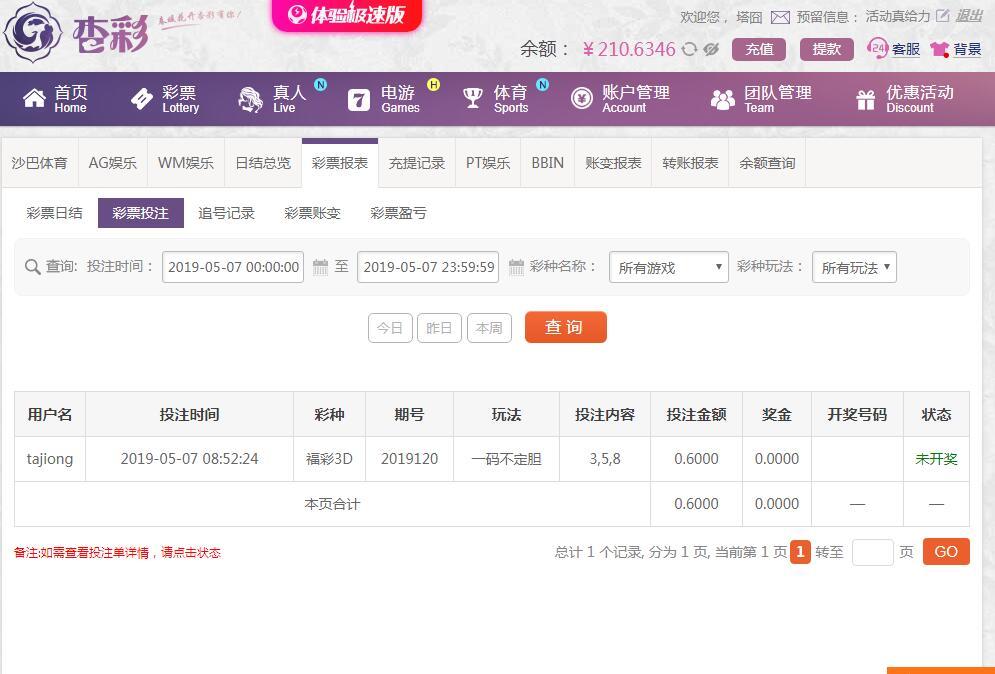Viewport: 995px width, 674px height.
Task: Open the 所有玩法 play type dropdown
Action: click(x=854, y=267)
